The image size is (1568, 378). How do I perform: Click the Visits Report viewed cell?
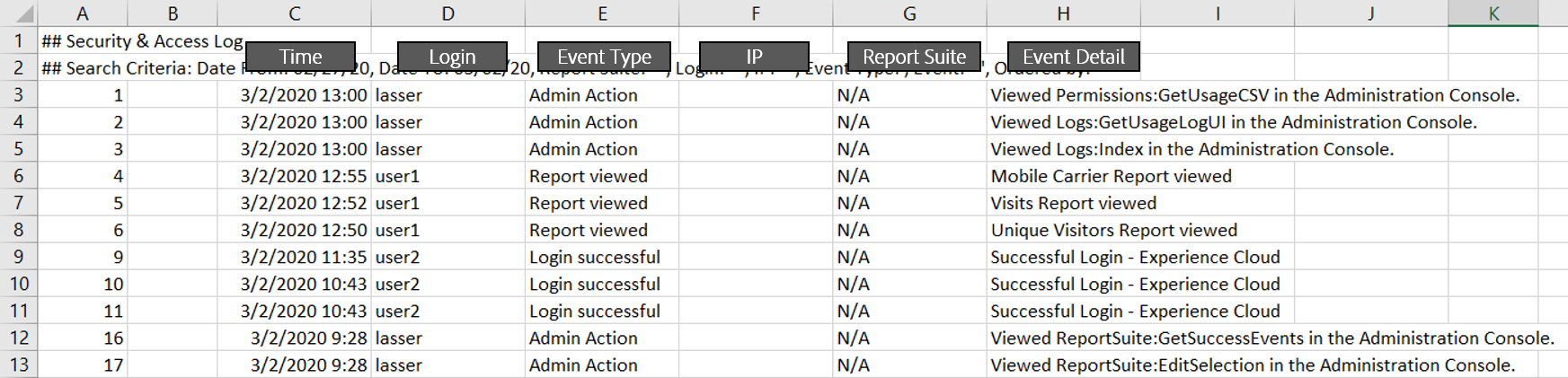pos(1073,204)
